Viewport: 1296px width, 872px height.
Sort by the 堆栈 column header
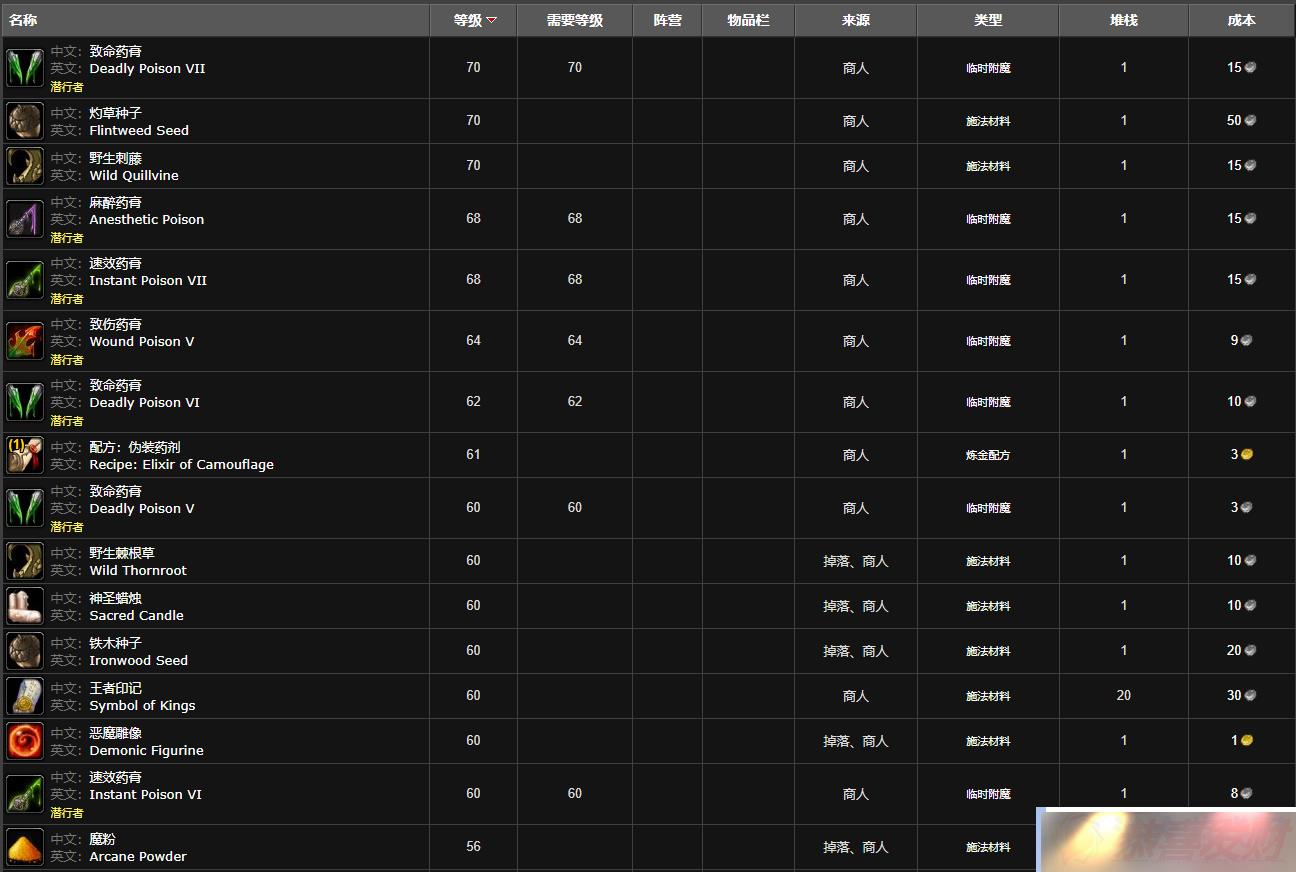[x=1123, y=20]
